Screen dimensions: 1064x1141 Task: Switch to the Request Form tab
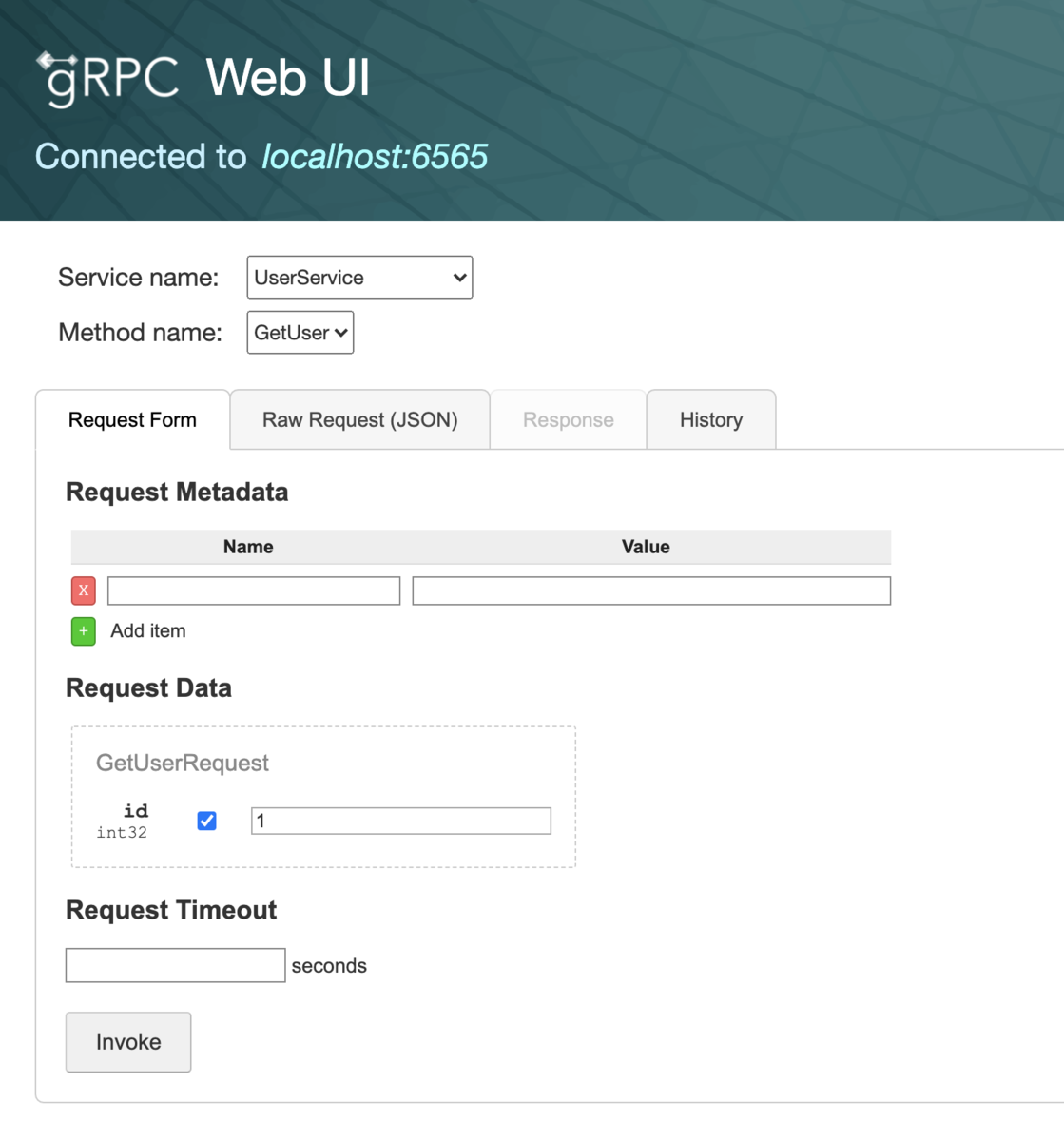tap(132, 420)
